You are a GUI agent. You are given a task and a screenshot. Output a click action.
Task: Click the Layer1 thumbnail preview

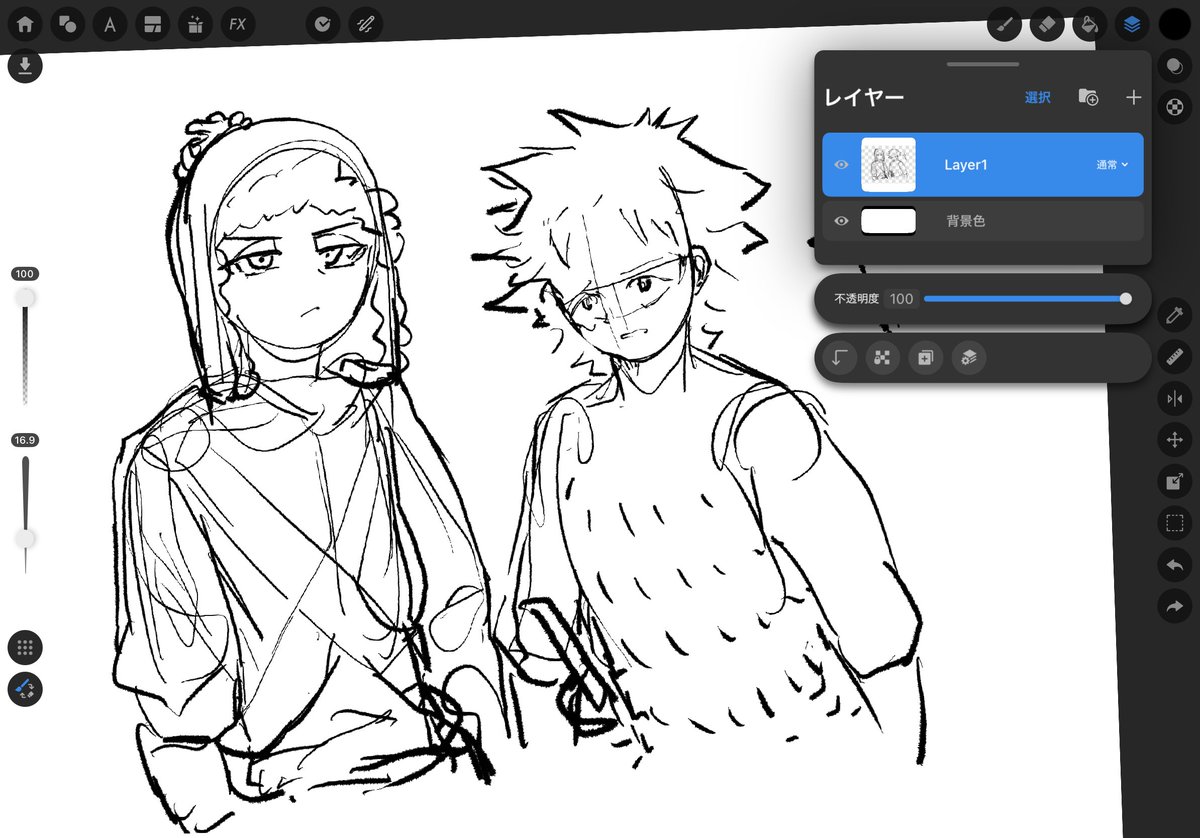click(888, 165)
